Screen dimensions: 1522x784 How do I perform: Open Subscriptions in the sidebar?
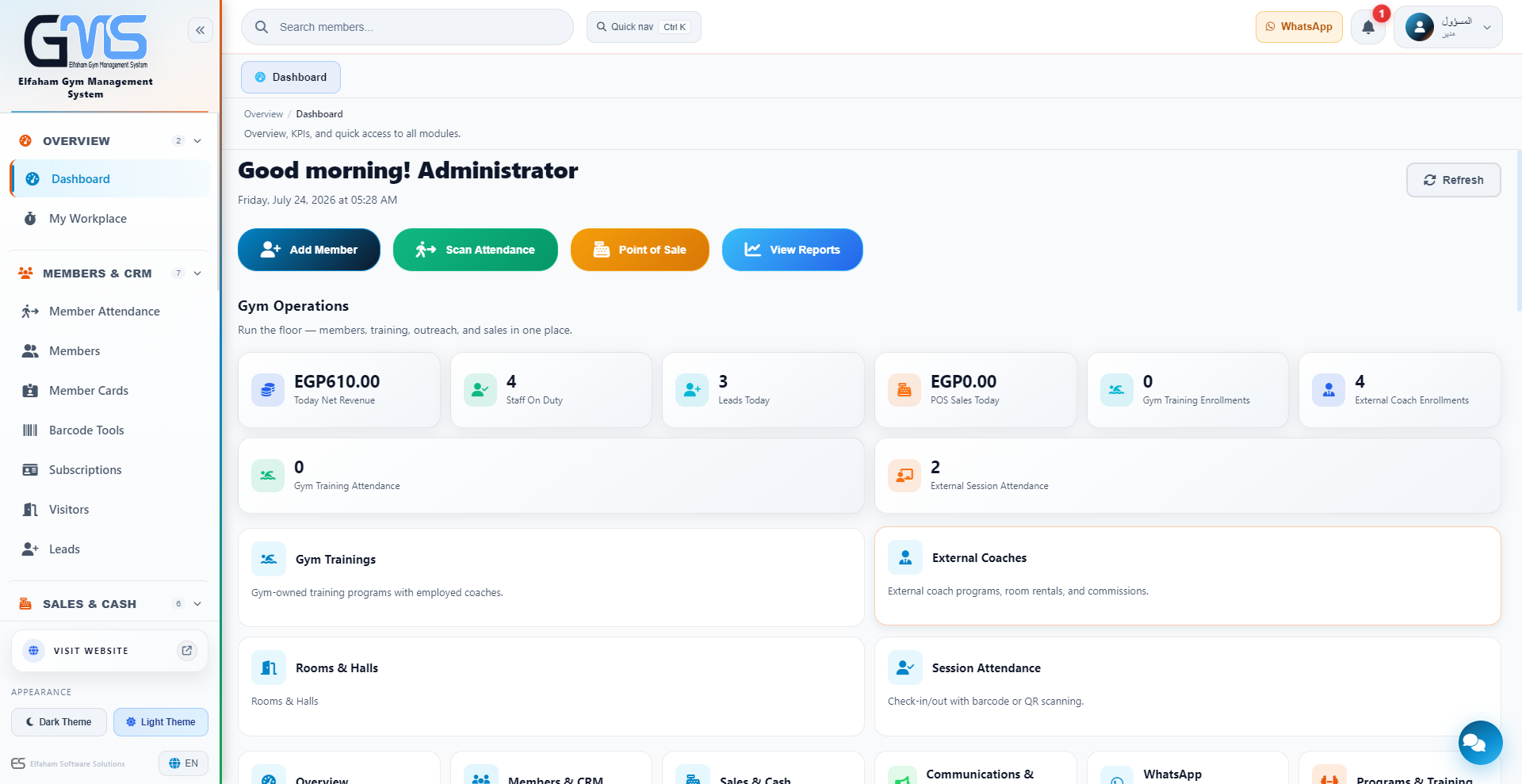coord(111,470)
